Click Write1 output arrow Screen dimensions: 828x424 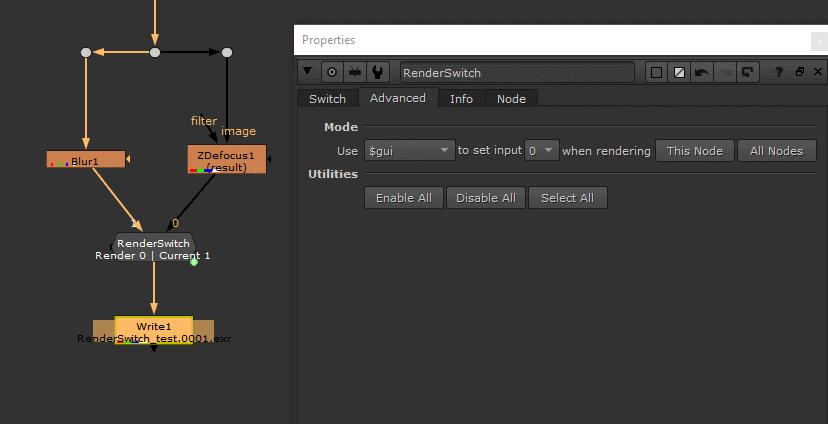pos(154,348)
